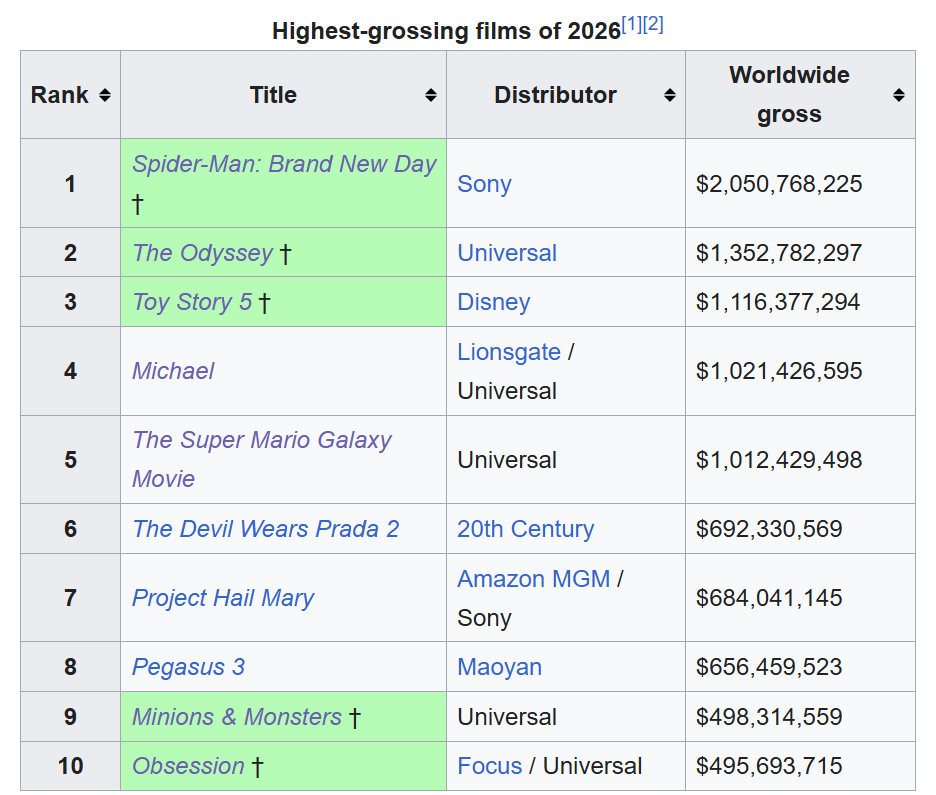Click the Title column header text
Screen dimensions: 936x795
point(273,95)
